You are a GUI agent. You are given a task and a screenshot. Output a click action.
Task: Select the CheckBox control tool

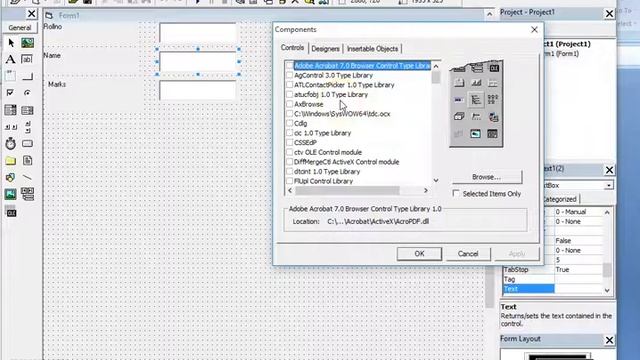coord(11,93)
